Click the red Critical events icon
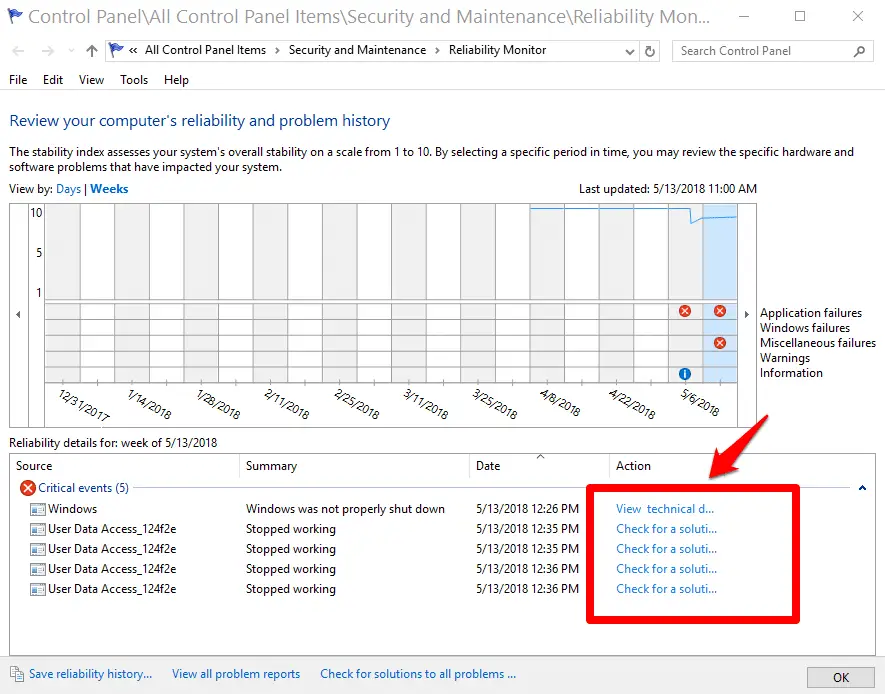 (28, 488)
